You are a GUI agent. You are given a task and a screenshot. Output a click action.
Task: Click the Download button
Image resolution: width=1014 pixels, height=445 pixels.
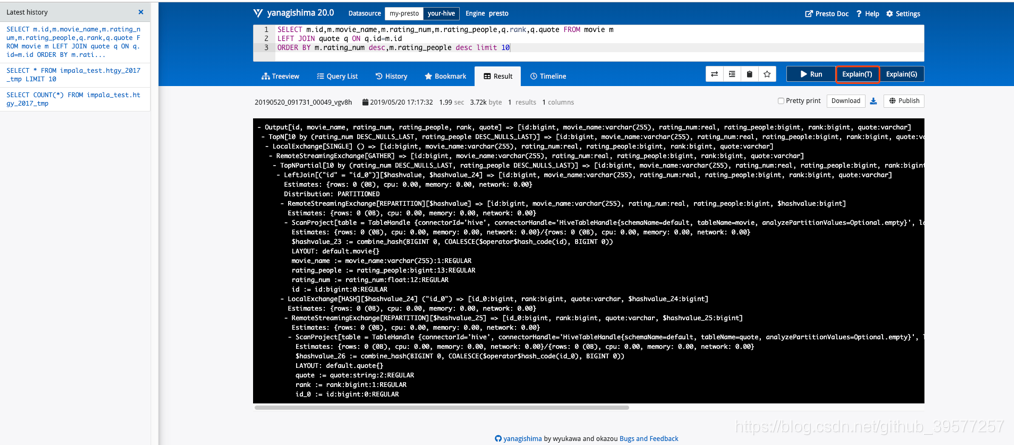coord(845,101)
